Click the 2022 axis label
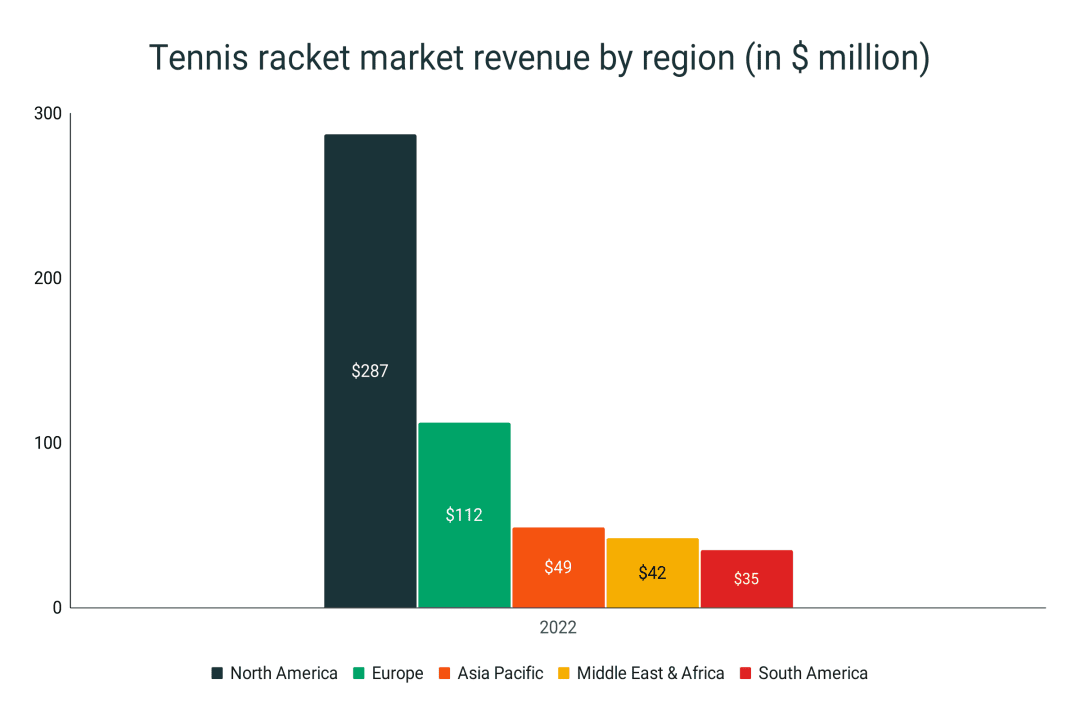Screen dimensions: 1080x720 pos(558,627)
